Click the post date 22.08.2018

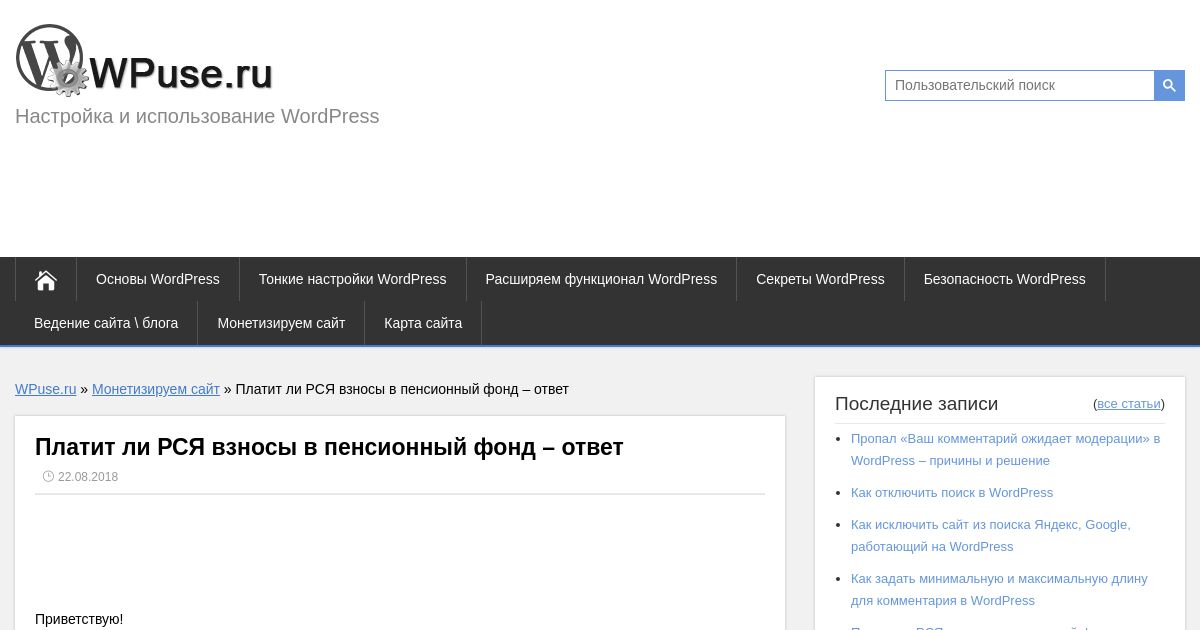pyautogui.click(x=88, y=477)
